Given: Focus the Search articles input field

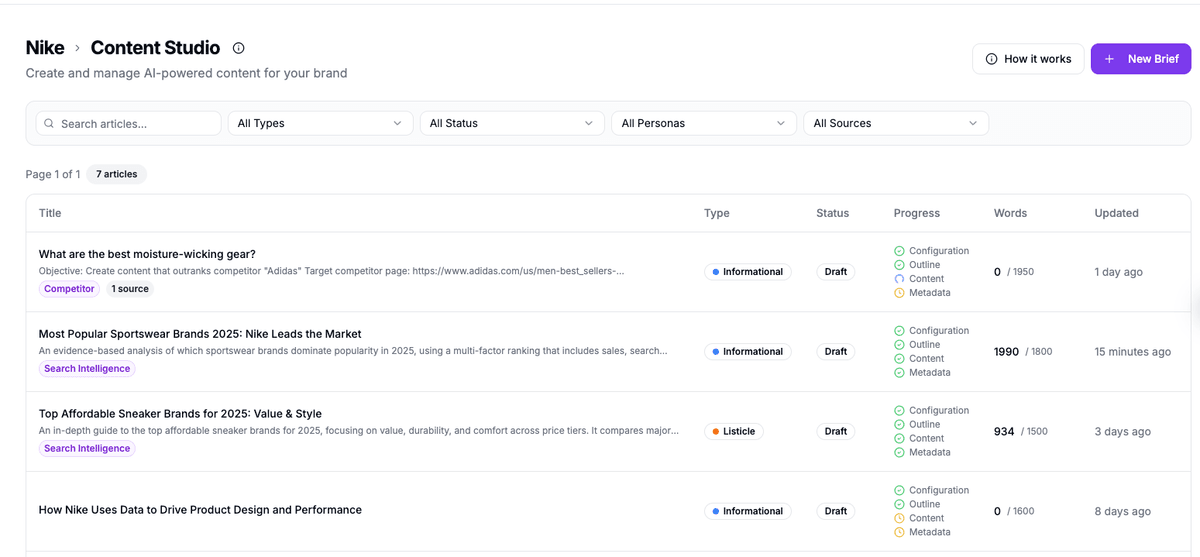Looking at the screenshot, I should click(x=136, y=124).
